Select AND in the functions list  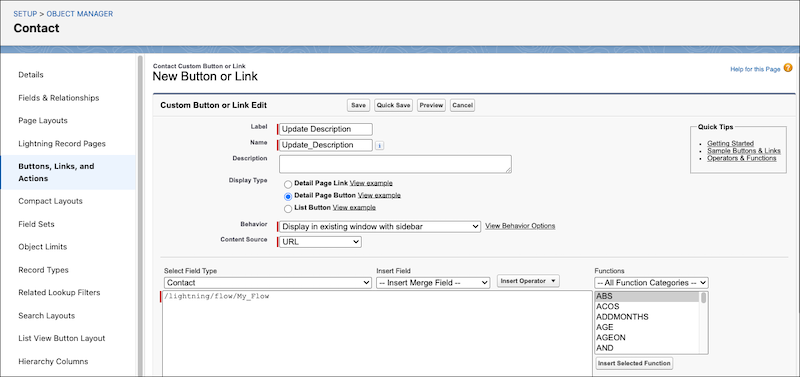click(647, 348)
